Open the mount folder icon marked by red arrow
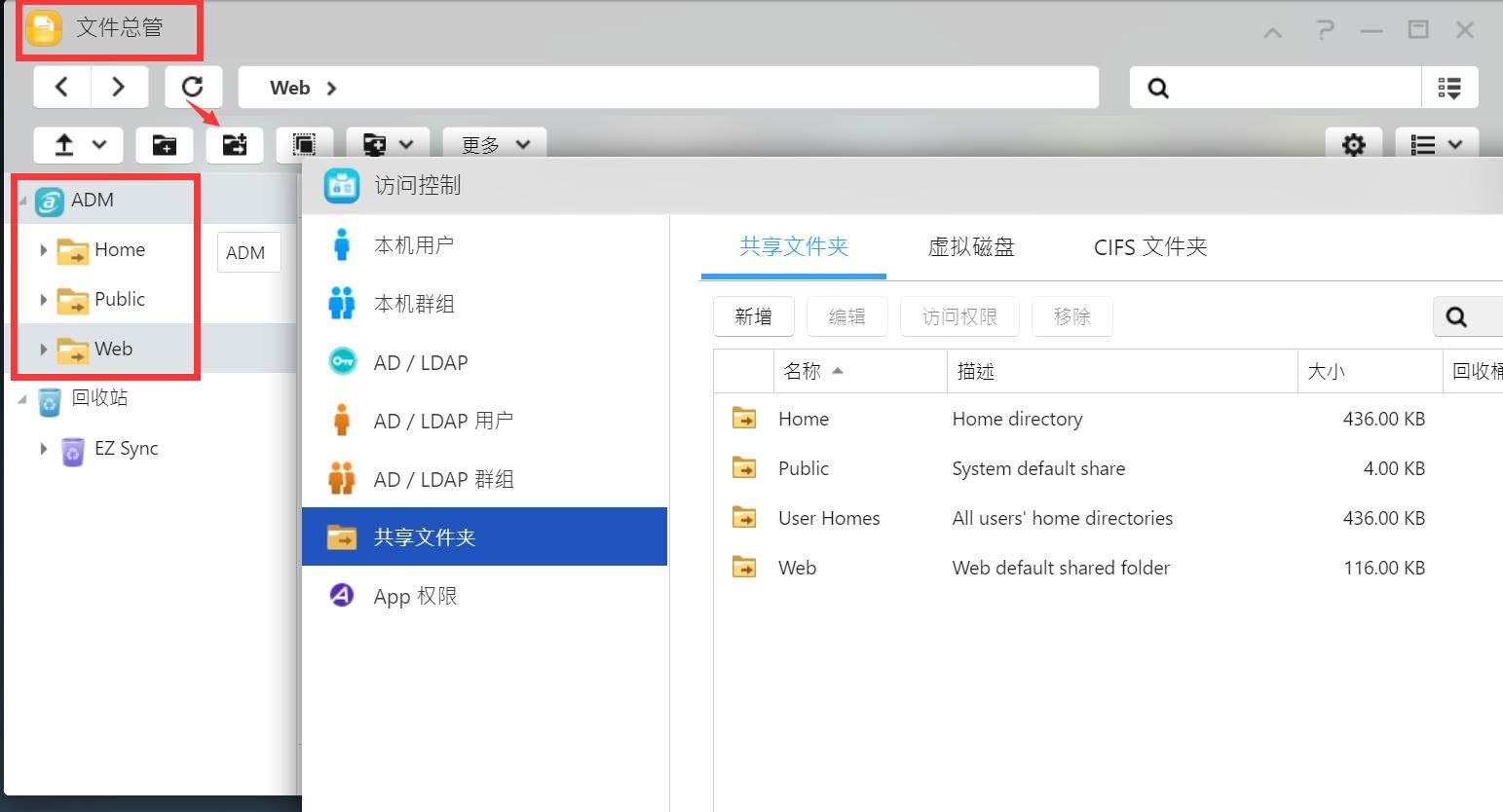The width and height of the screenshot is (1503, 812). 234,144
